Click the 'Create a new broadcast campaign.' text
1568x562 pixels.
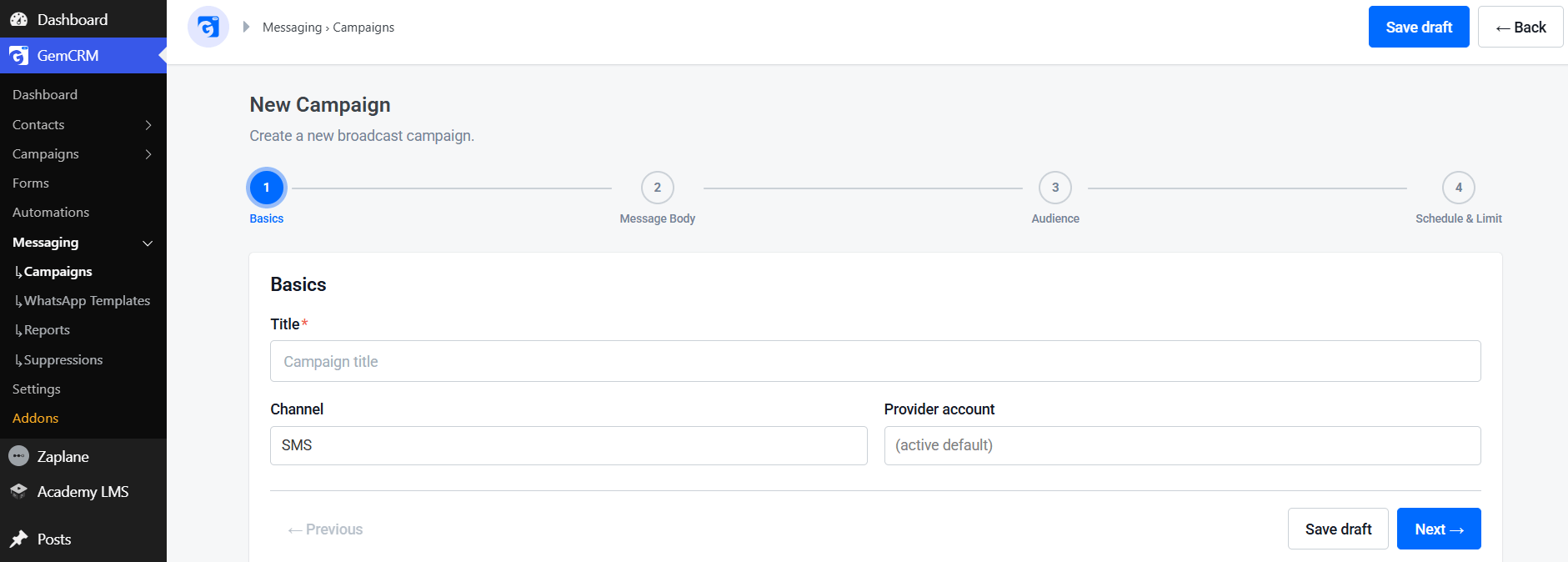click(x=362, y=136)
